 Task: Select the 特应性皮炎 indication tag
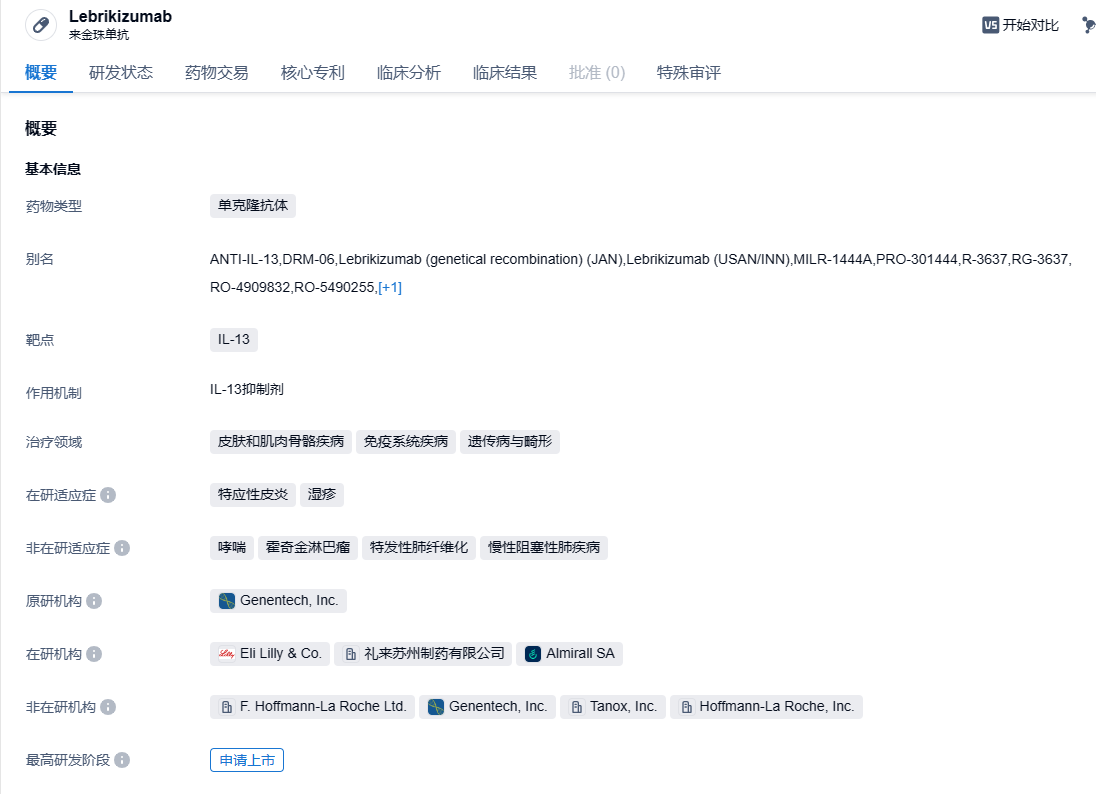(253, 495)
